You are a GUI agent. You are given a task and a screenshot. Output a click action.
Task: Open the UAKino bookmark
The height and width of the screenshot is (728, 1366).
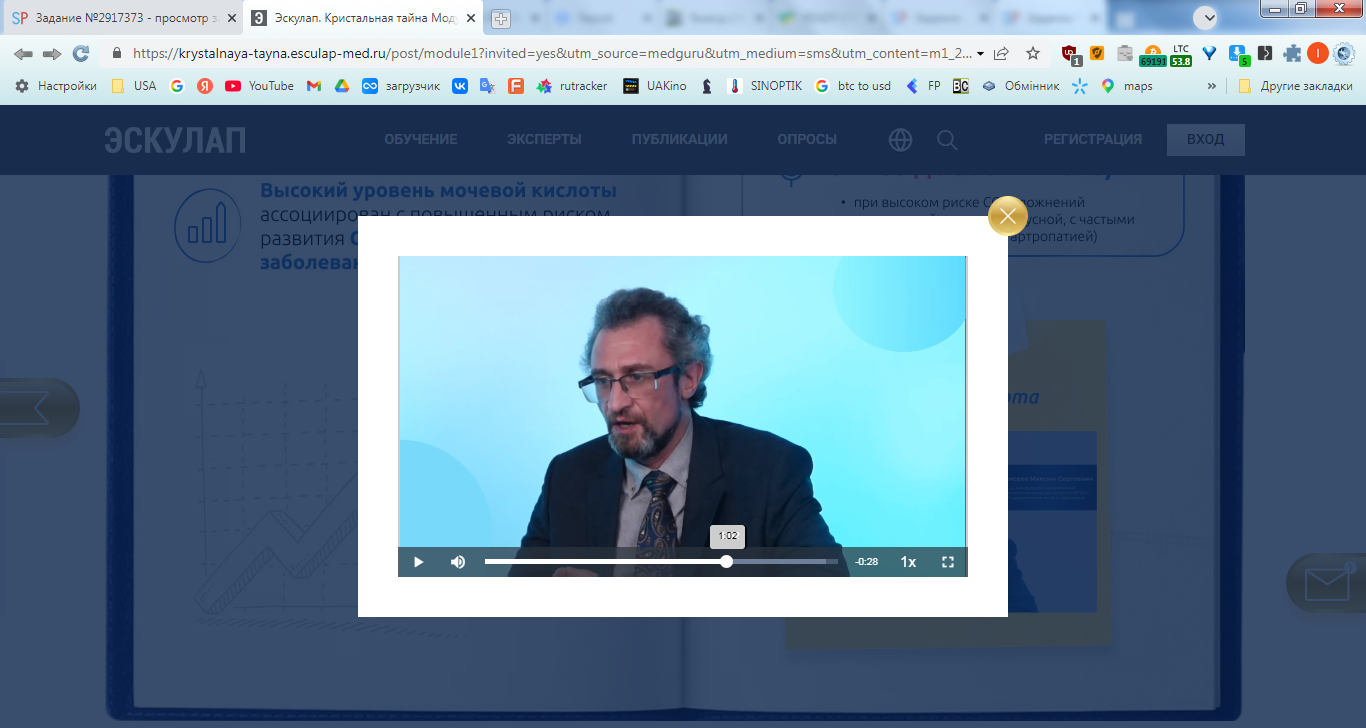tap(654, 86)
